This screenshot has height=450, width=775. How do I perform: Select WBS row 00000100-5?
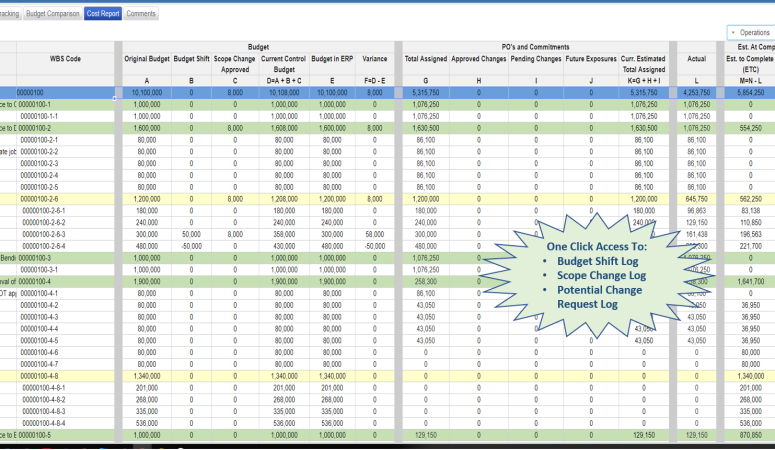click(x=36, y=435)
